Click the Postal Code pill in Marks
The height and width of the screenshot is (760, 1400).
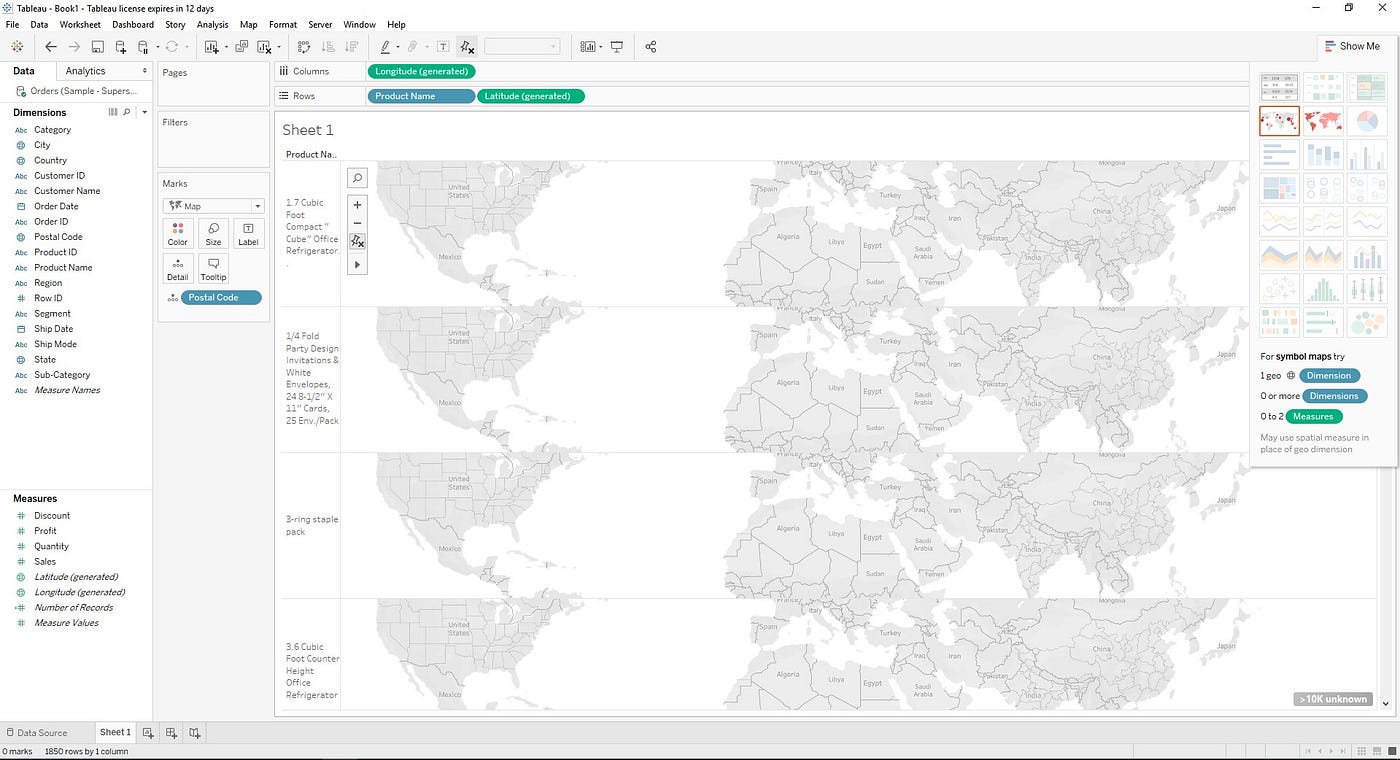click(x=221, y=297)
